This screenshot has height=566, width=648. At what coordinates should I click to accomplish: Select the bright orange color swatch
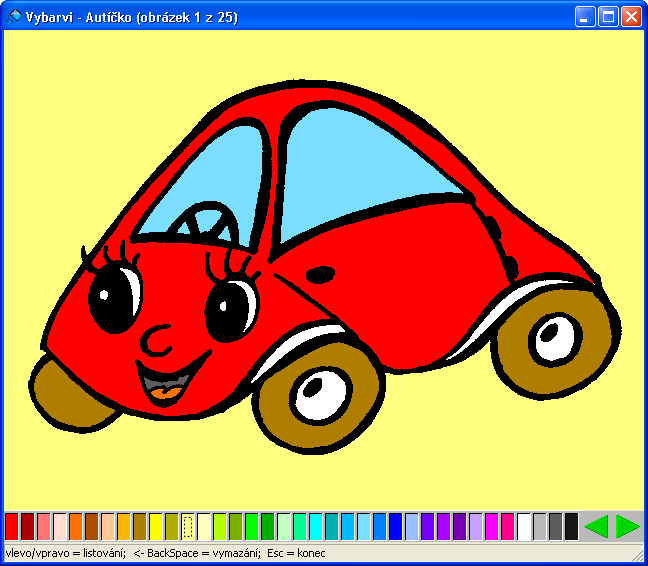[x=76, y=526]
